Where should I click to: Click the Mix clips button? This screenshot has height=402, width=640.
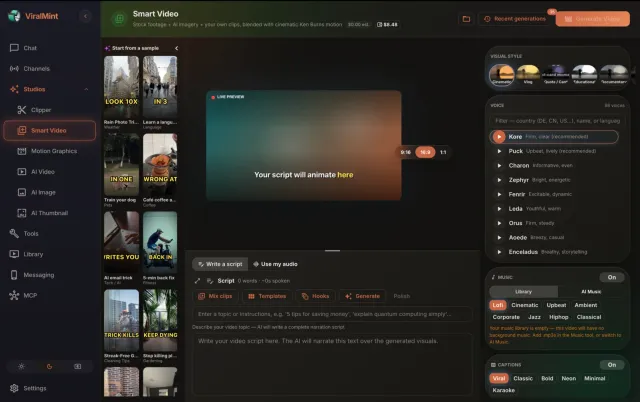(x=216, y=296)
